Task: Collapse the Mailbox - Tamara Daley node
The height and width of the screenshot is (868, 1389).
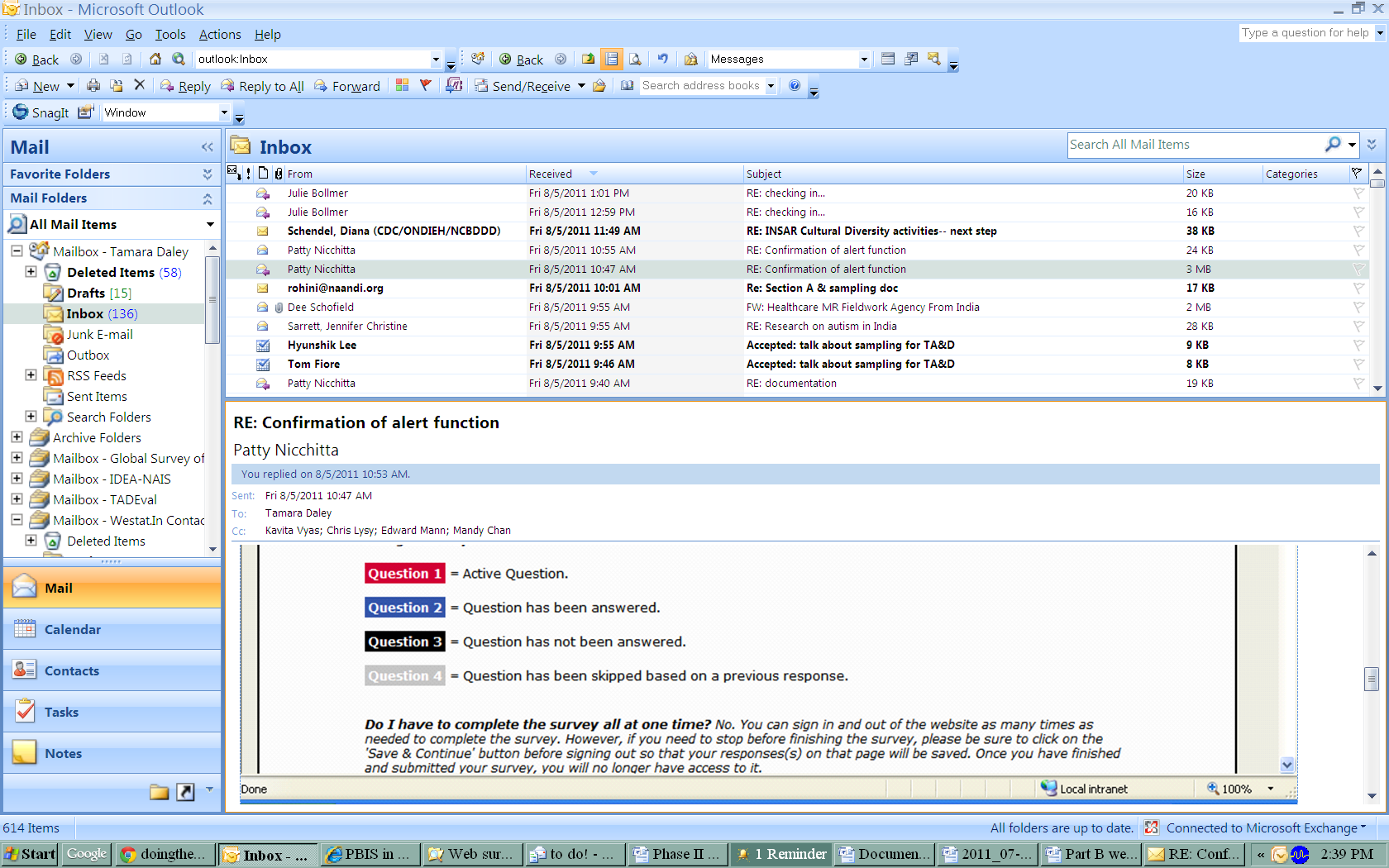Action: click(17, 251)
